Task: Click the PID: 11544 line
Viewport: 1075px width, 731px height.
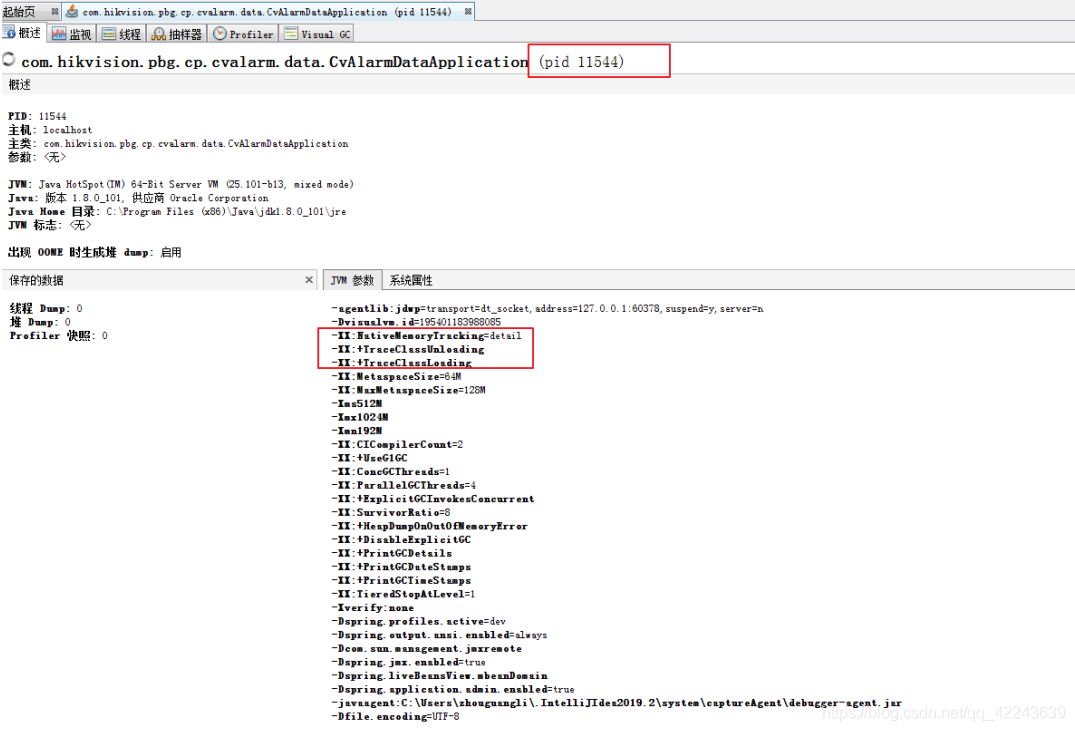Action: point(37,117)
